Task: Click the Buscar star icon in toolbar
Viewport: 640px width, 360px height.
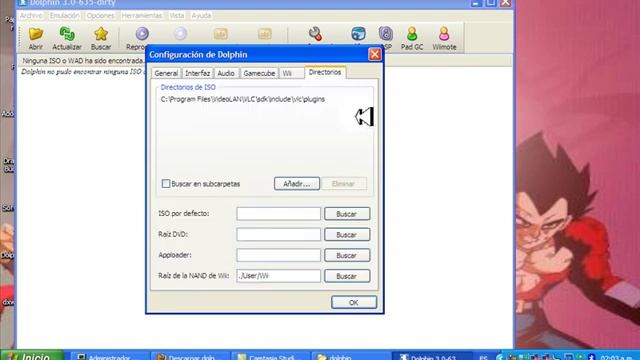Action: pyautogui.click(x=101, y=34)
